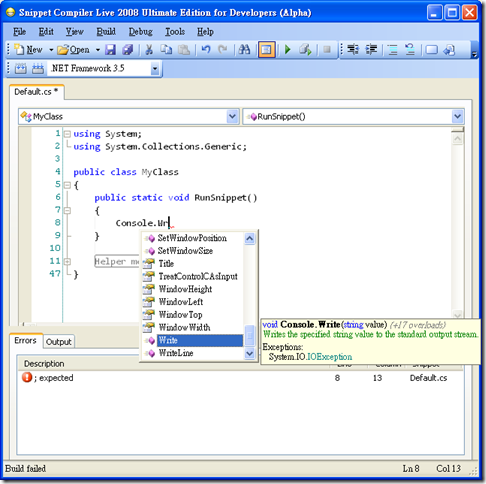Collapse the class block at line 5

(67, 185)
